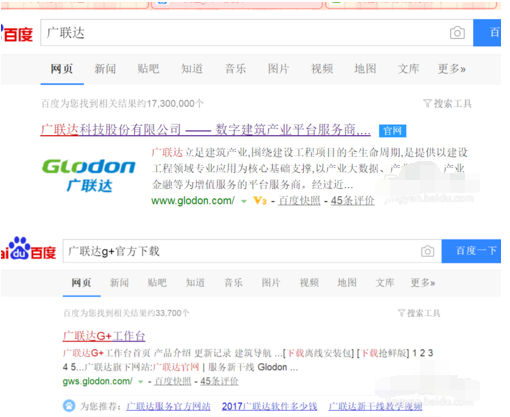The image size is (510, 417).
Task: Open 广联达科技股份有限公司 result title link
Action: click(x=205, y=129)
